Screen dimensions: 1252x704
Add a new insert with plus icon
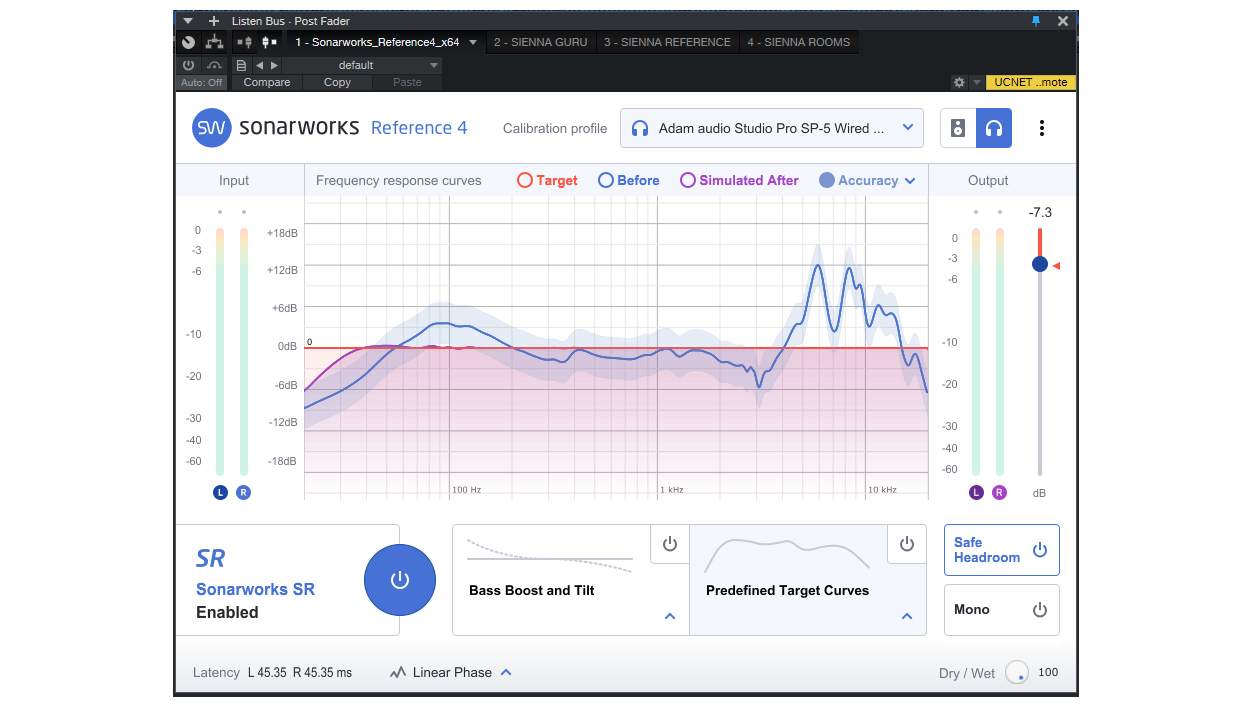coord(213,21)
